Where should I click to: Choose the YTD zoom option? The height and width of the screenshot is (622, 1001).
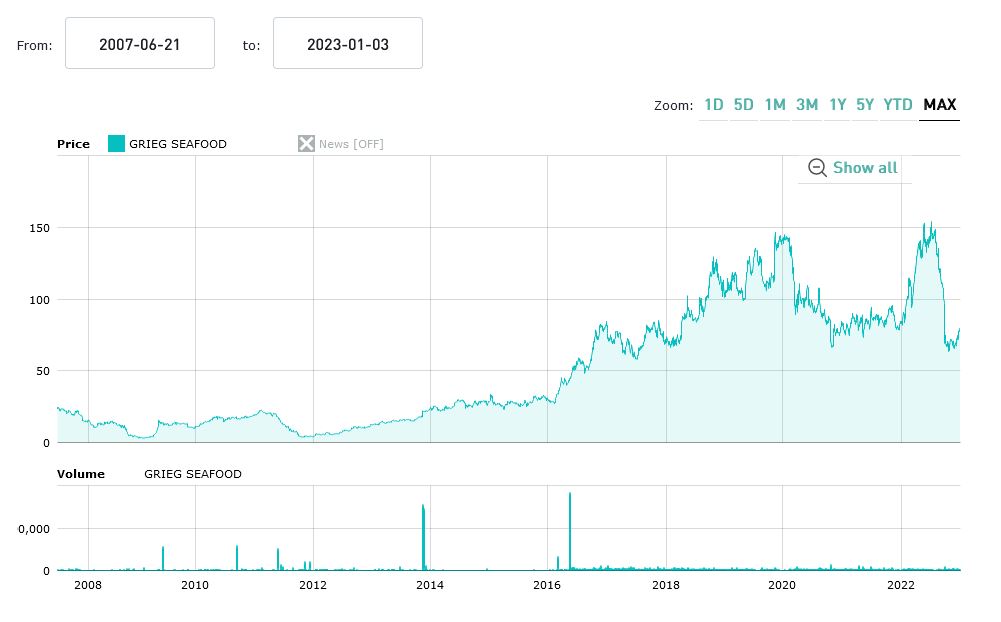click(x=898, y=105)
